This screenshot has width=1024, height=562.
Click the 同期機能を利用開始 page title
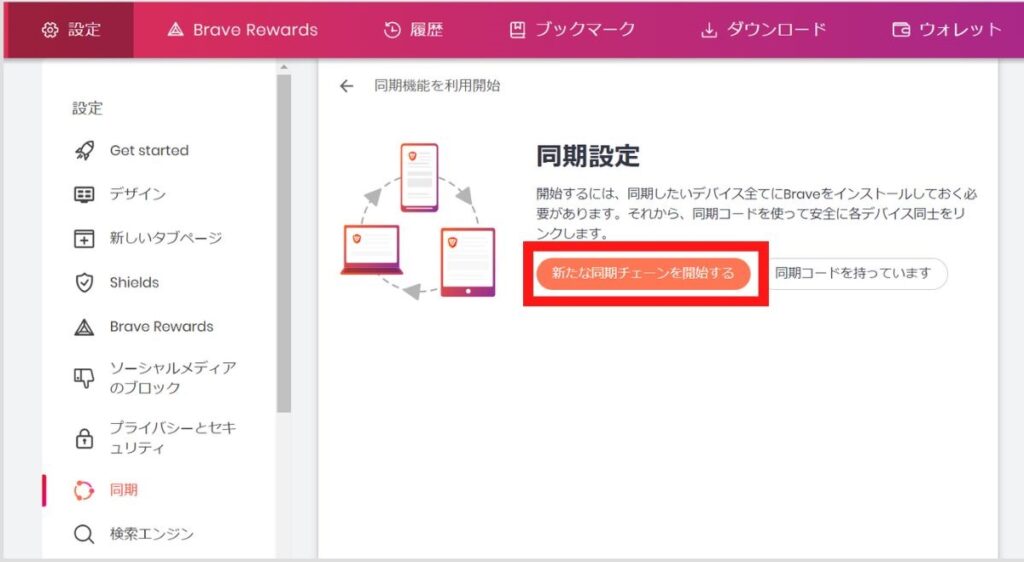point(437,86)
